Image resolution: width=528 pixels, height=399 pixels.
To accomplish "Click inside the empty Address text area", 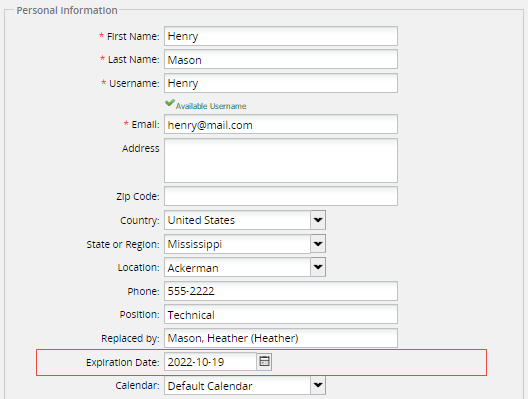I will 281,161.
